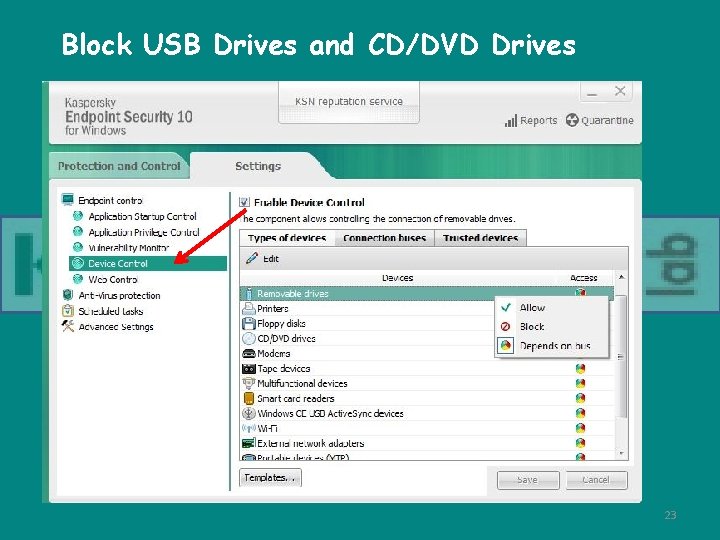Sort by the Access column header
The width and height of the screenshot is (720, 540).
584,278
